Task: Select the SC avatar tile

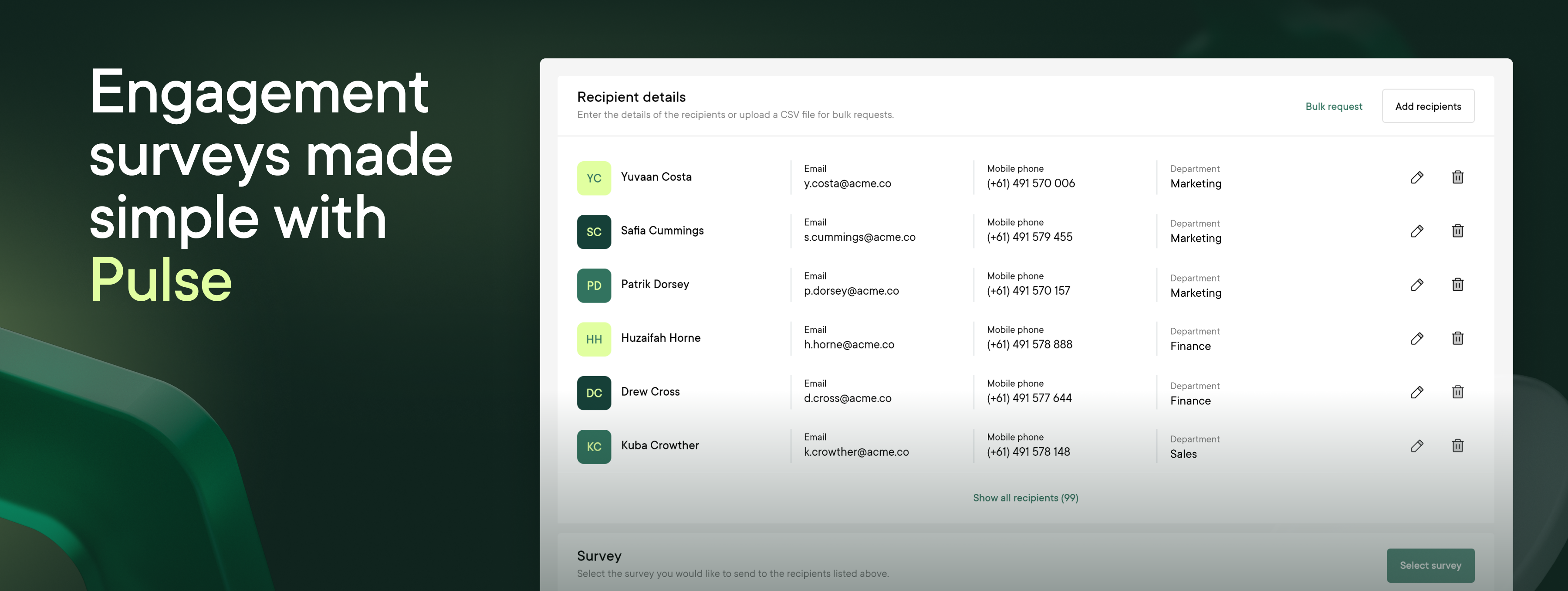Action: tap(594, 231)
